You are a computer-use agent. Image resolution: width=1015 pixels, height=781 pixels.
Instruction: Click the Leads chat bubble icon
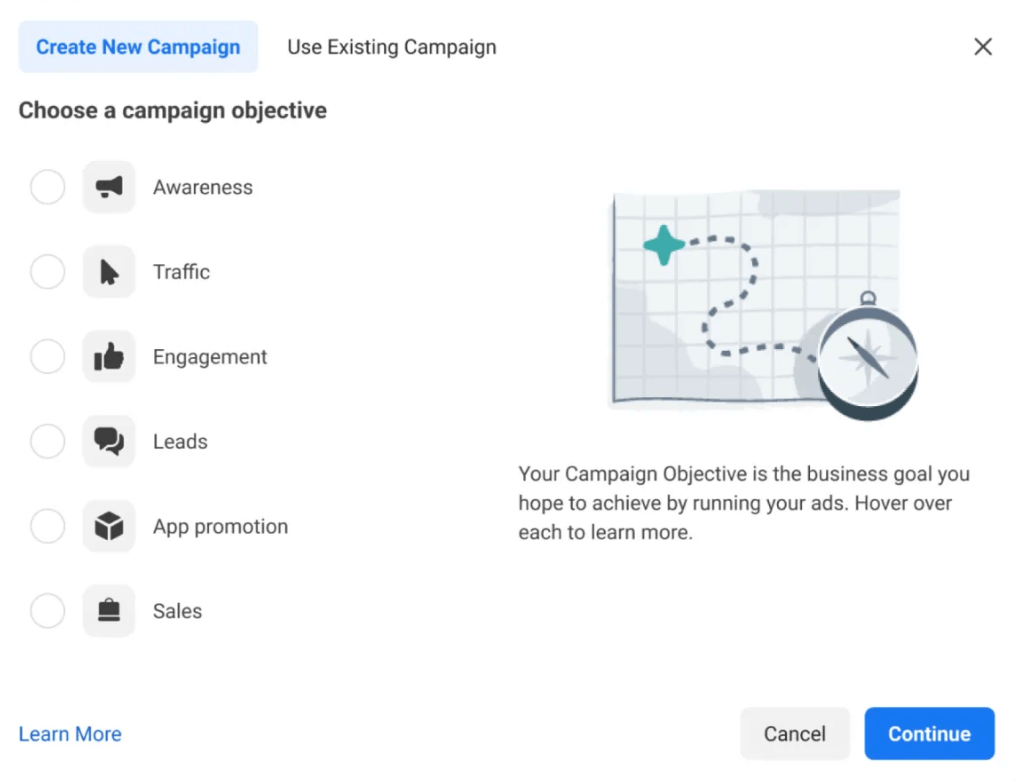click(108, 441)
